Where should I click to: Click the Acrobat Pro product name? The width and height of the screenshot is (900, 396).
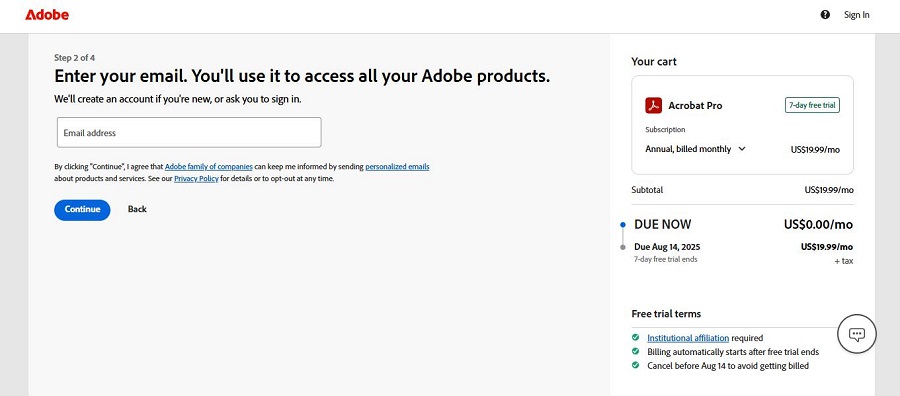tap(695, 106)
